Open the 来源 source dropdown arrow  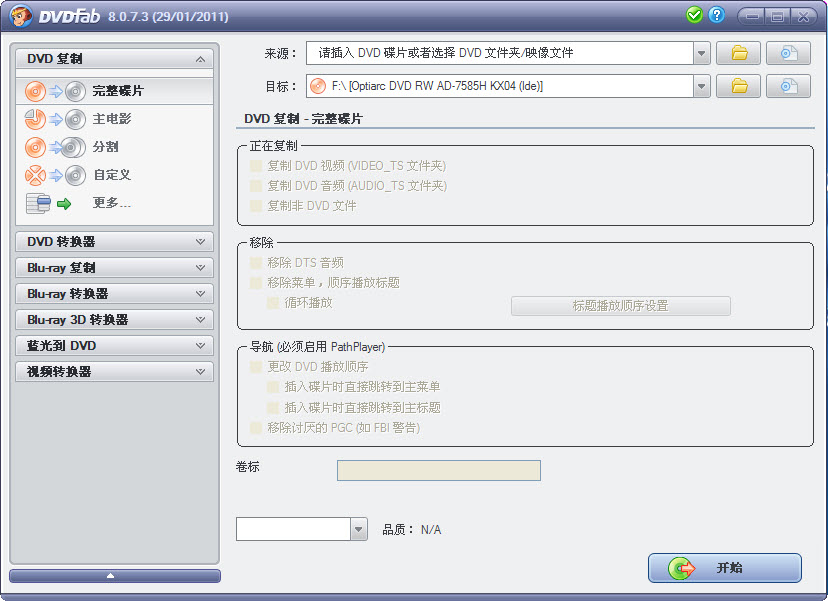coord(701,53)
